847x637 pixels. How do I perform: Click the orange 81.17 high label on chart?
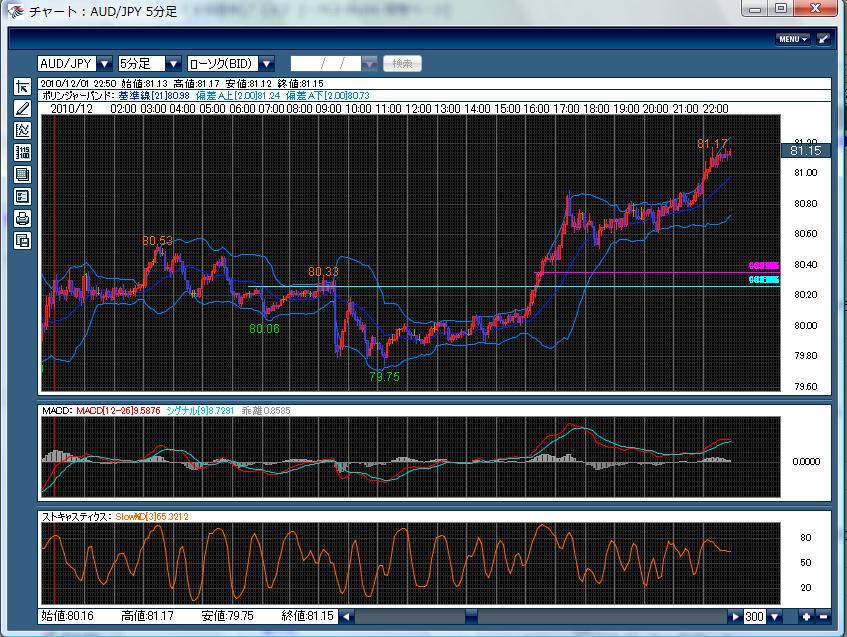[712, 144]
